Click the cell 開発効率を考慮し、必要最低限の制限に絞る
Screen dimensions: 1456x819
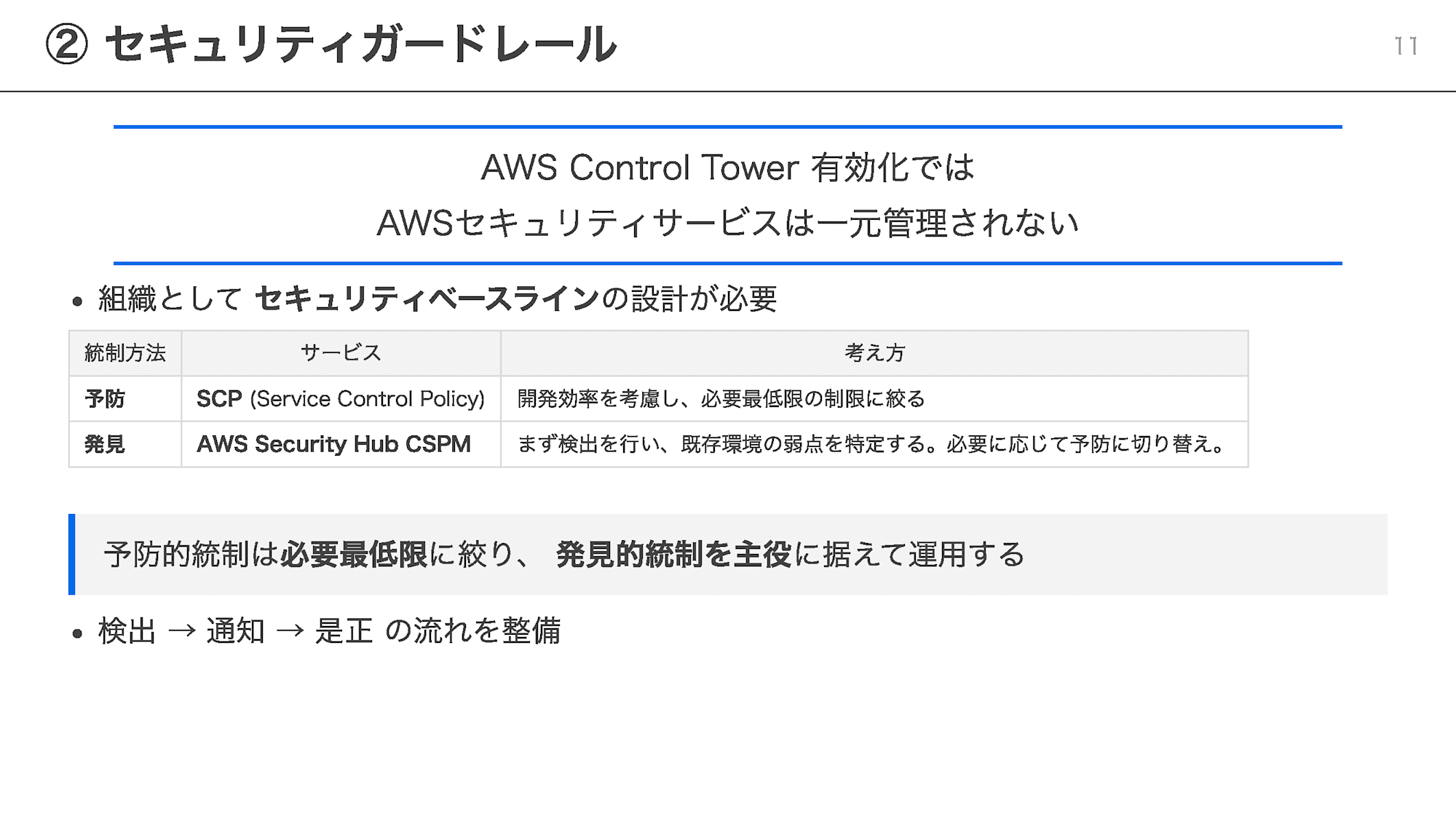pyautogui.click(x=874, y=399)
